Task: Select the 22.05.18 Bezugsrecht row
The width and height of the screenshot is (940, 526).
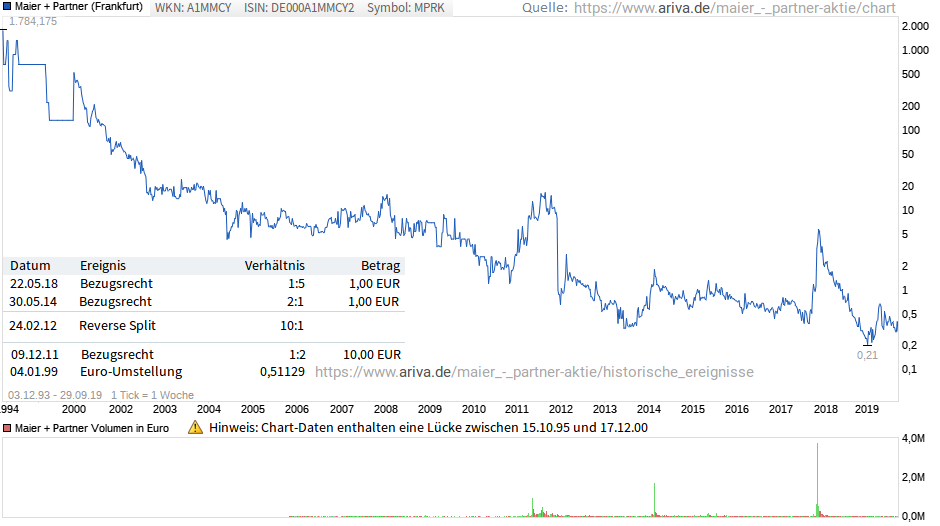Action: [x=204, y=283]
